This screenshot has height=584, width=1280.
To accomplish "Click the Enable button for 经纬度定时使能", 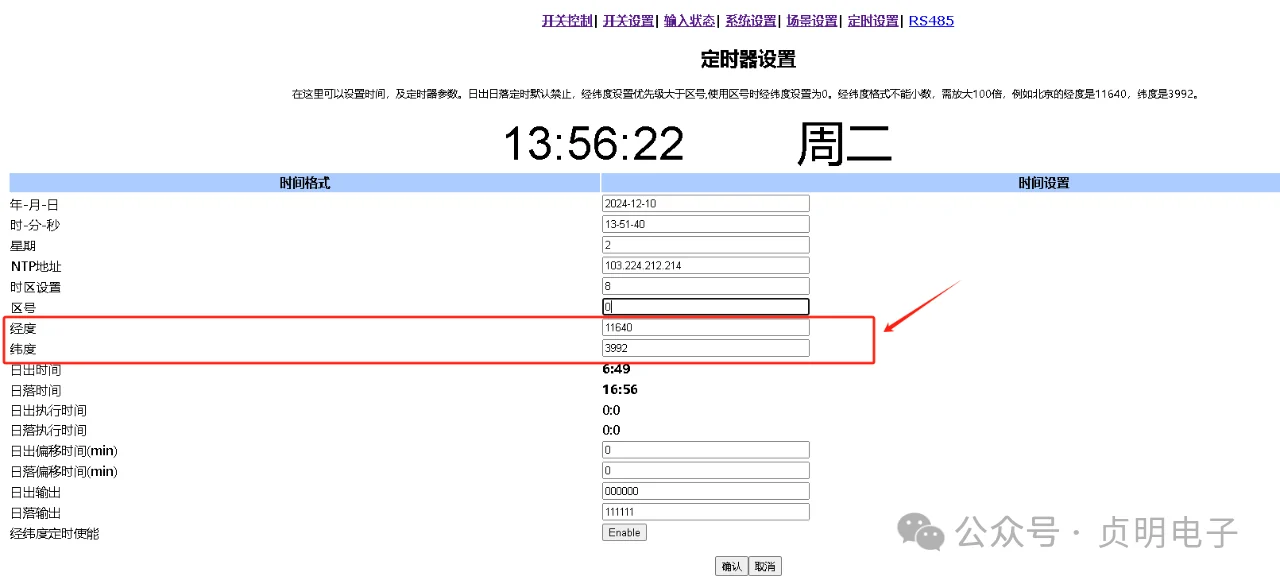I will 624,532.
